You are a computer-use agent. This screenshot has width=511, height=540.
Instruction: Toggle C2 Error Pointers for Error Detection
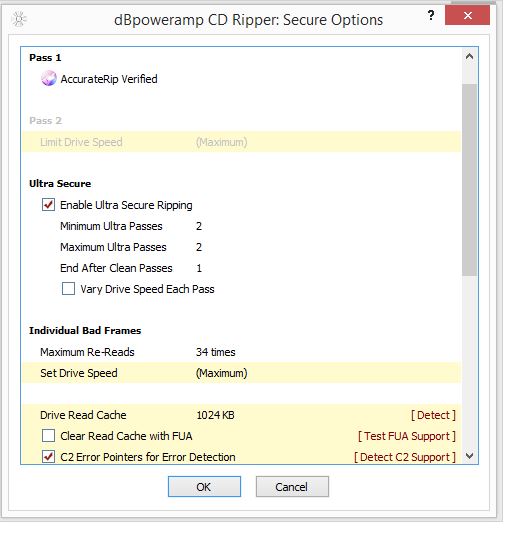click(x=49, y=457)
